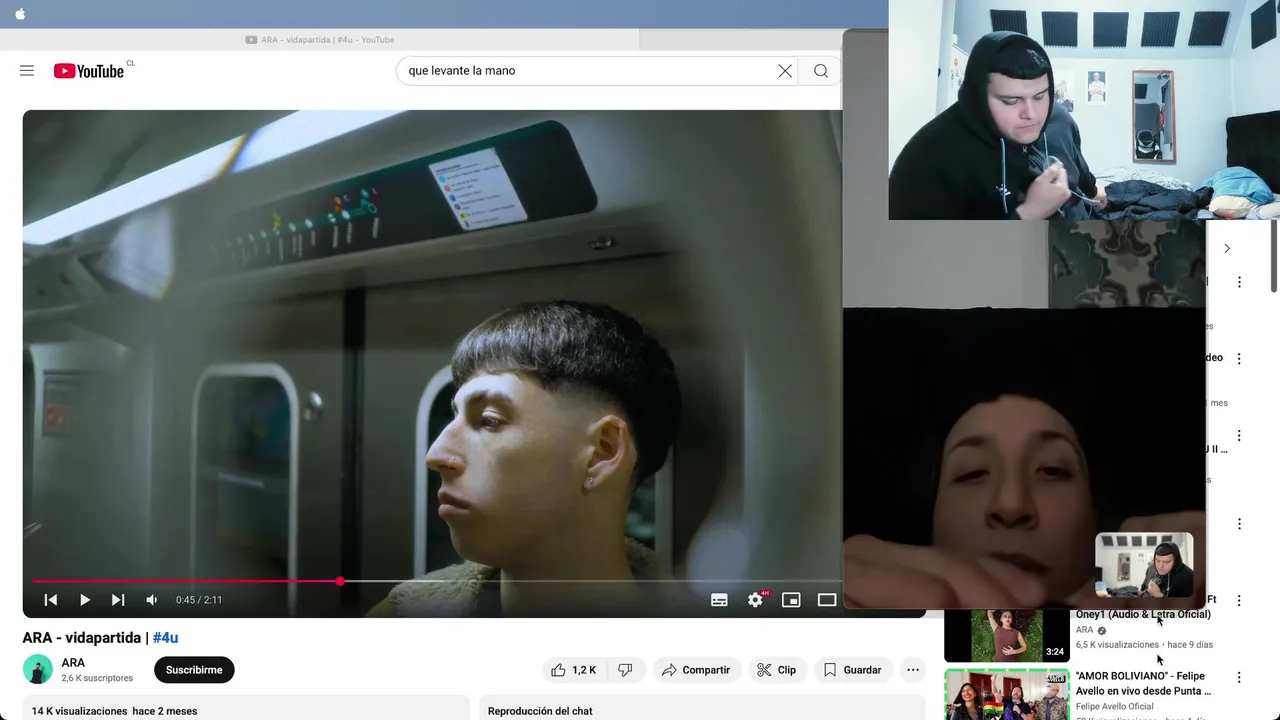The height and width of the screenshot is (720, 1280).
Task: Open more actions ellipsis next to Guardar
Action: click(x=913, y=670)
